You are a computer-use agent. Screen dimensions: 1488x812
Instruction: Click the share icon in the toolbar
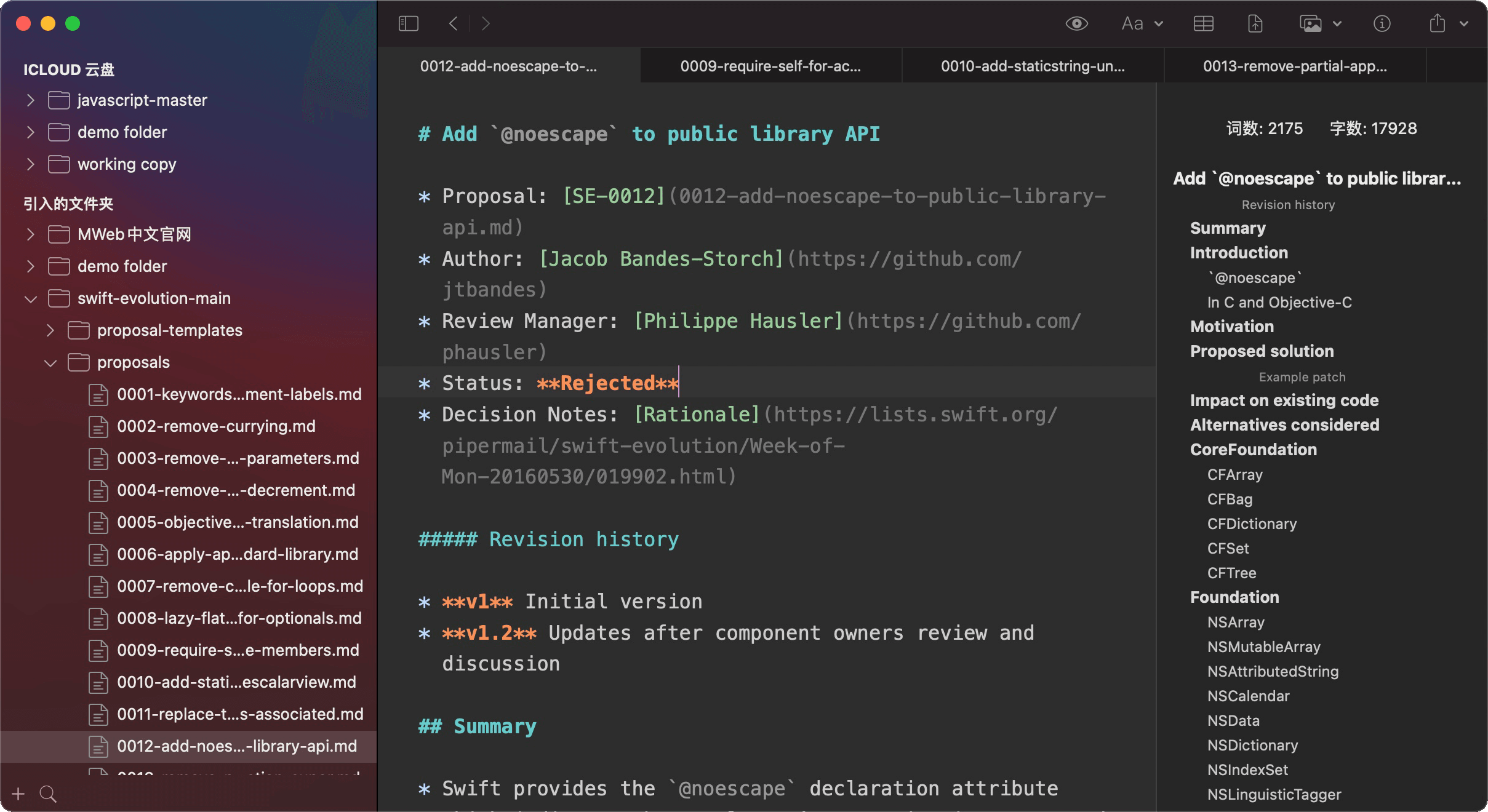[x=1438, y=23]
